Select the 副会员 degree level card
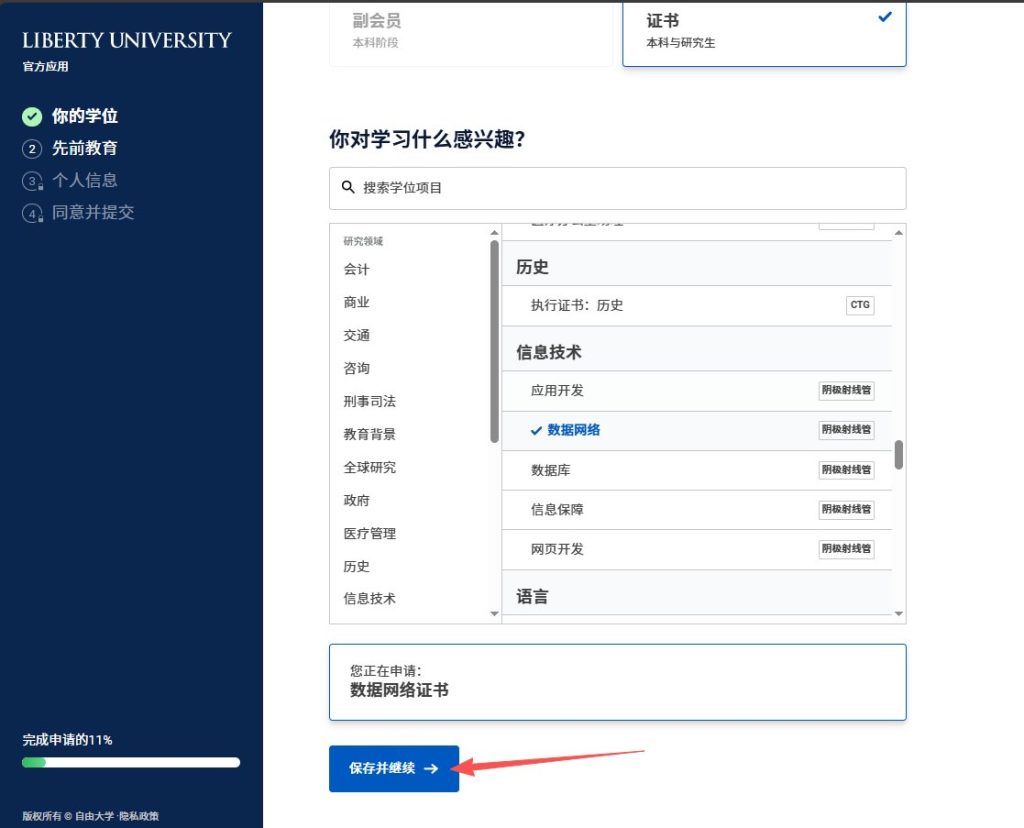Image resolution: width=1024 pixels, height=828 pixels. coord(470,30)
